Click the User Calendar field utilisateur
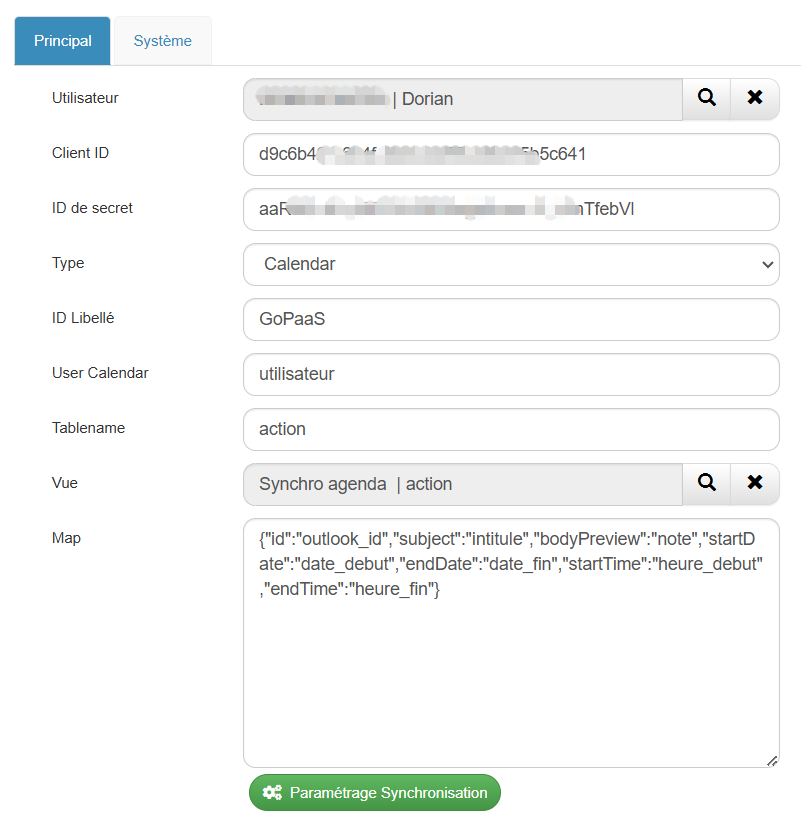 511,374
